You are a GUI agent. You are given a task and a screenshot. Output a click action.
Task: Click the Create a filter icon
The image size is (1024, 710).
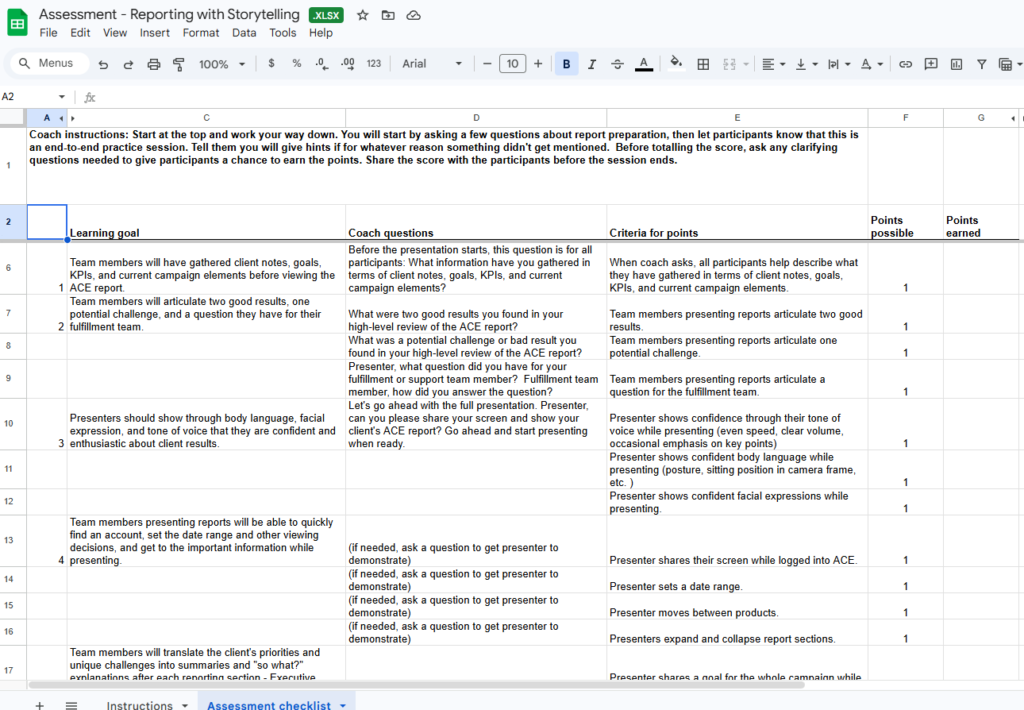[x=981, y=64]
